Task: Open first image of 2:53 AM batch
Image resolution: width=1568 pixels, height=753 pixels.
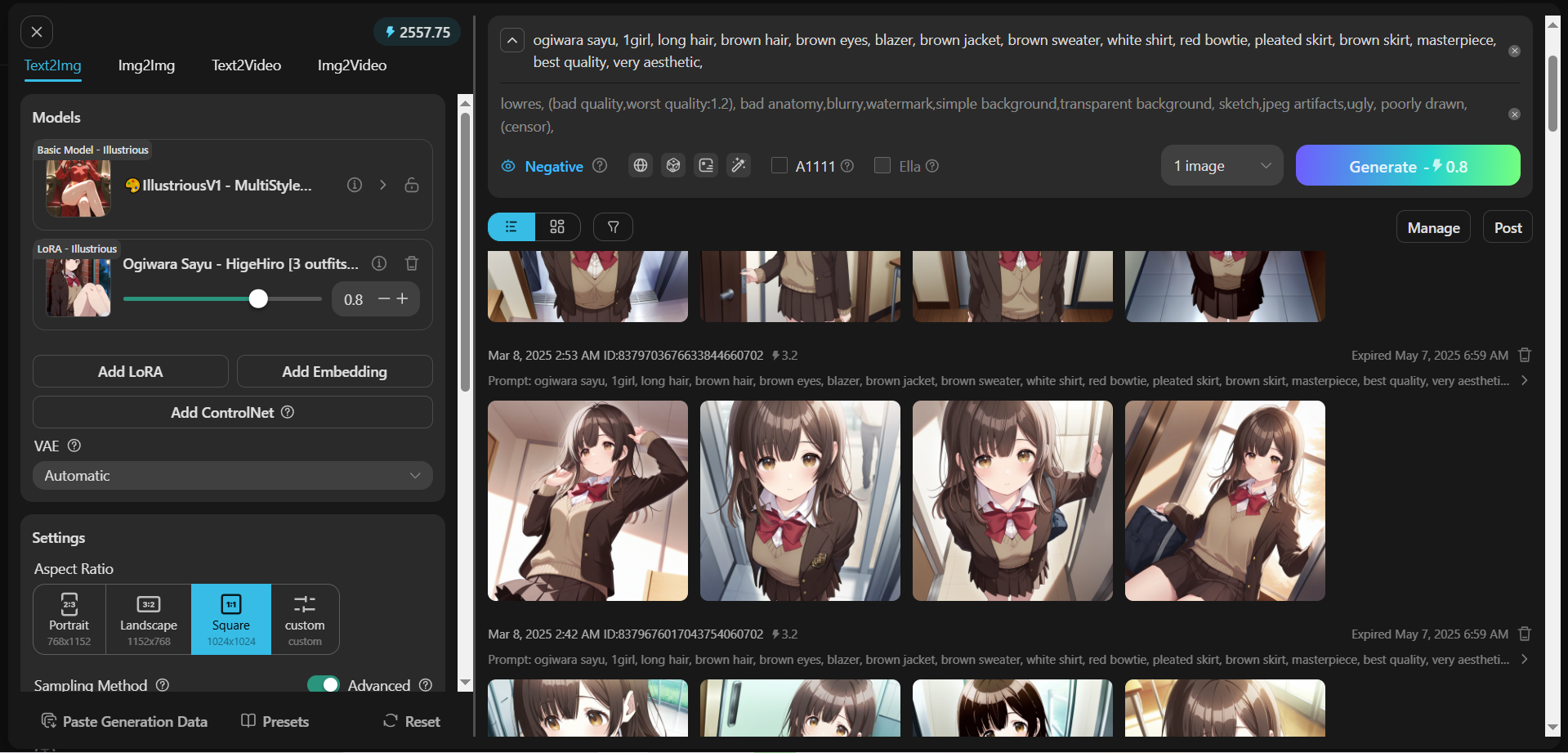Action: [587, 500]
